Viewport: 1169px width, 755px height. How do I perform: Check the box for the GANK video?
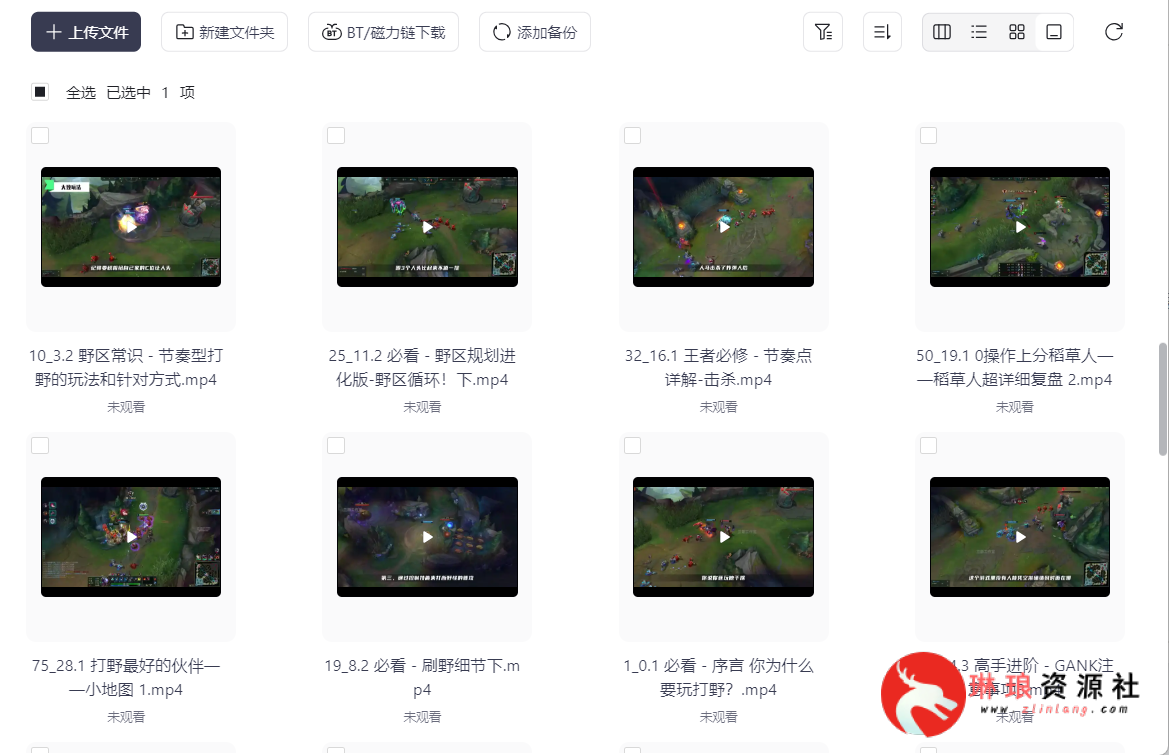(x=928, y=445)
